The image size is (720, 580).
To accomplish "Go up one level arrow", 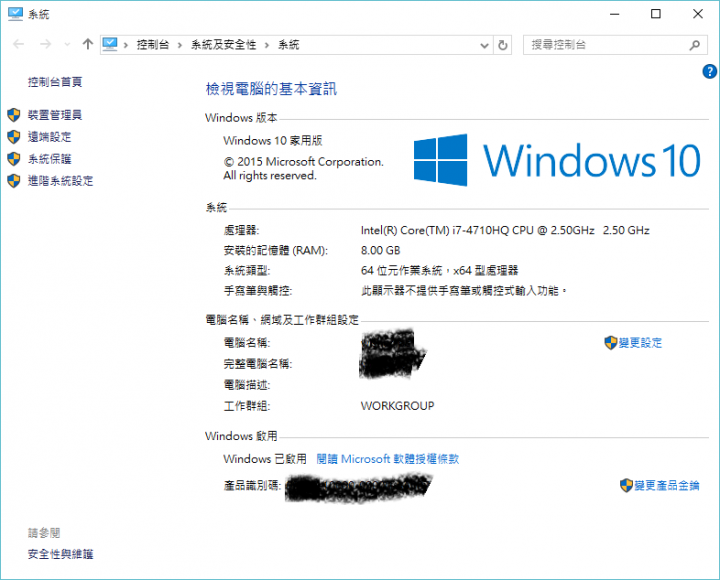I will [x=88, y=44].
